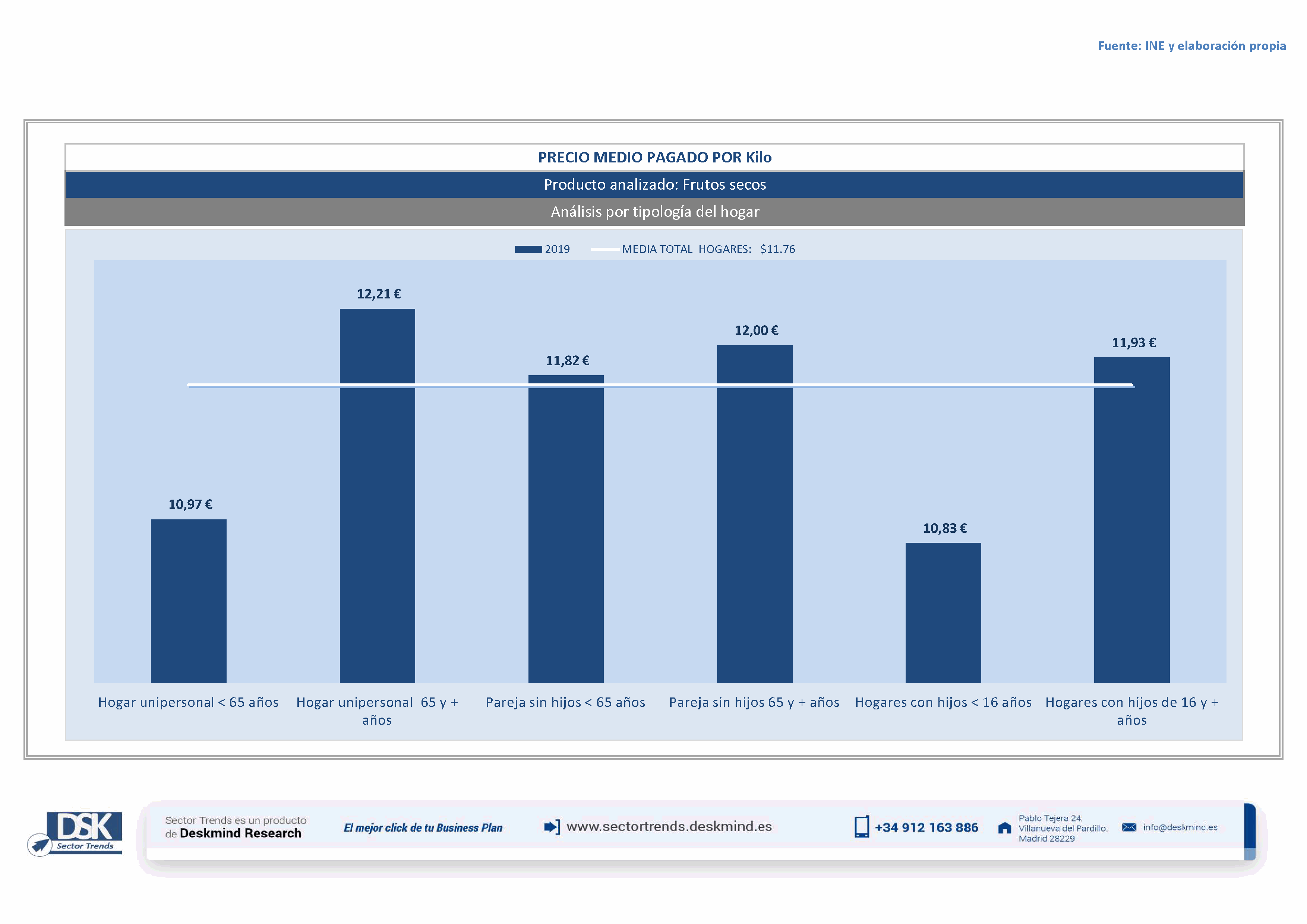Click 'Producto analizado: Frutos secos' header
This screenshot has width=1307, height=924.
[655, 184]
